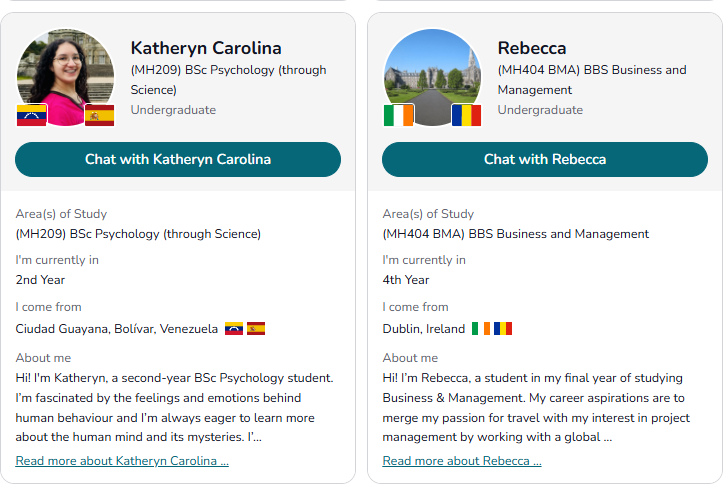Click Ireland flag badge on Rebecca's avatar
728x490 pixels.
398,115
